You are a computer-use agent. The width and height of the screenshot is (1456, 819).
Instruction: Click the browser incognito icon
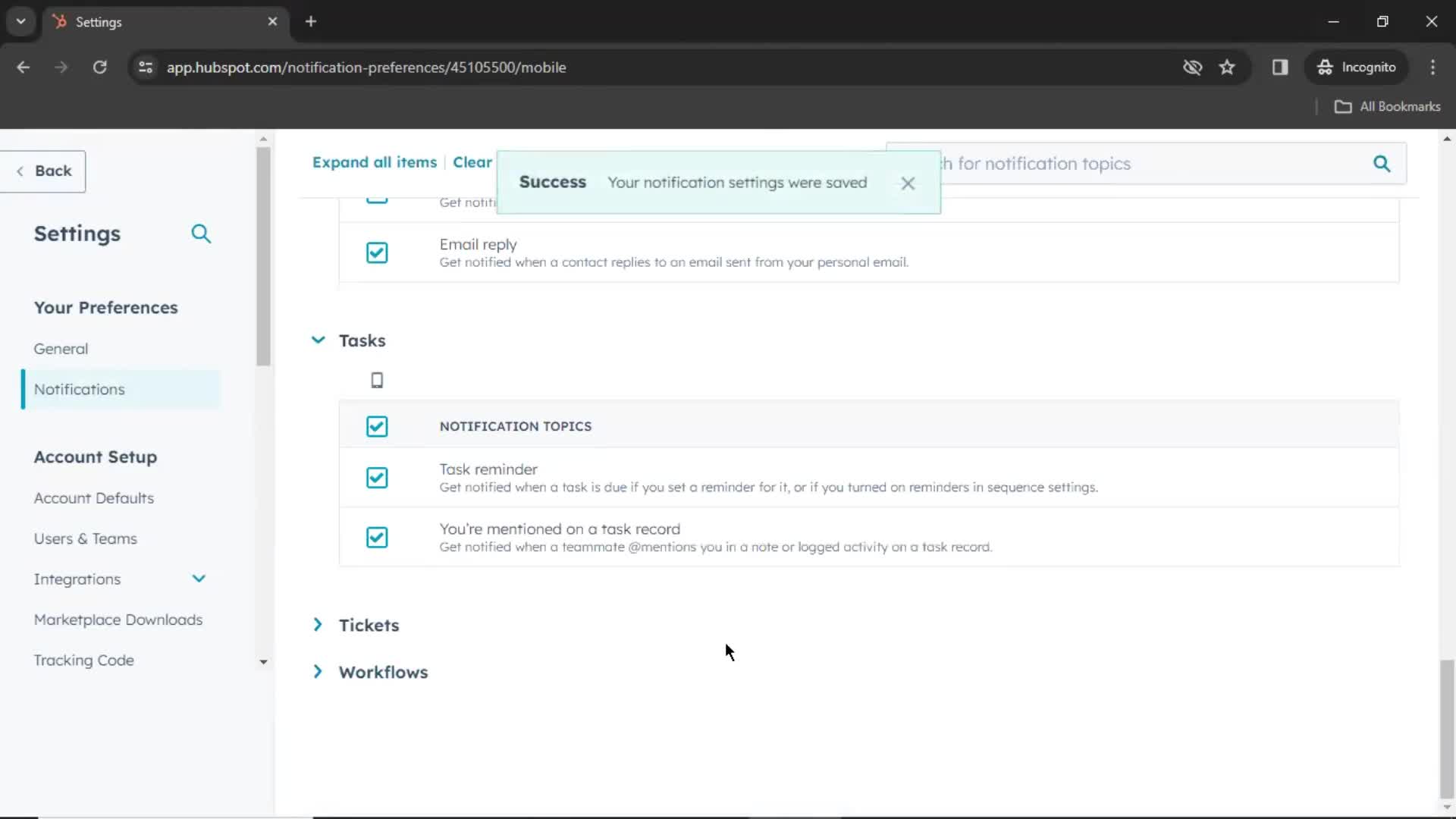(x=1326, y=67)
